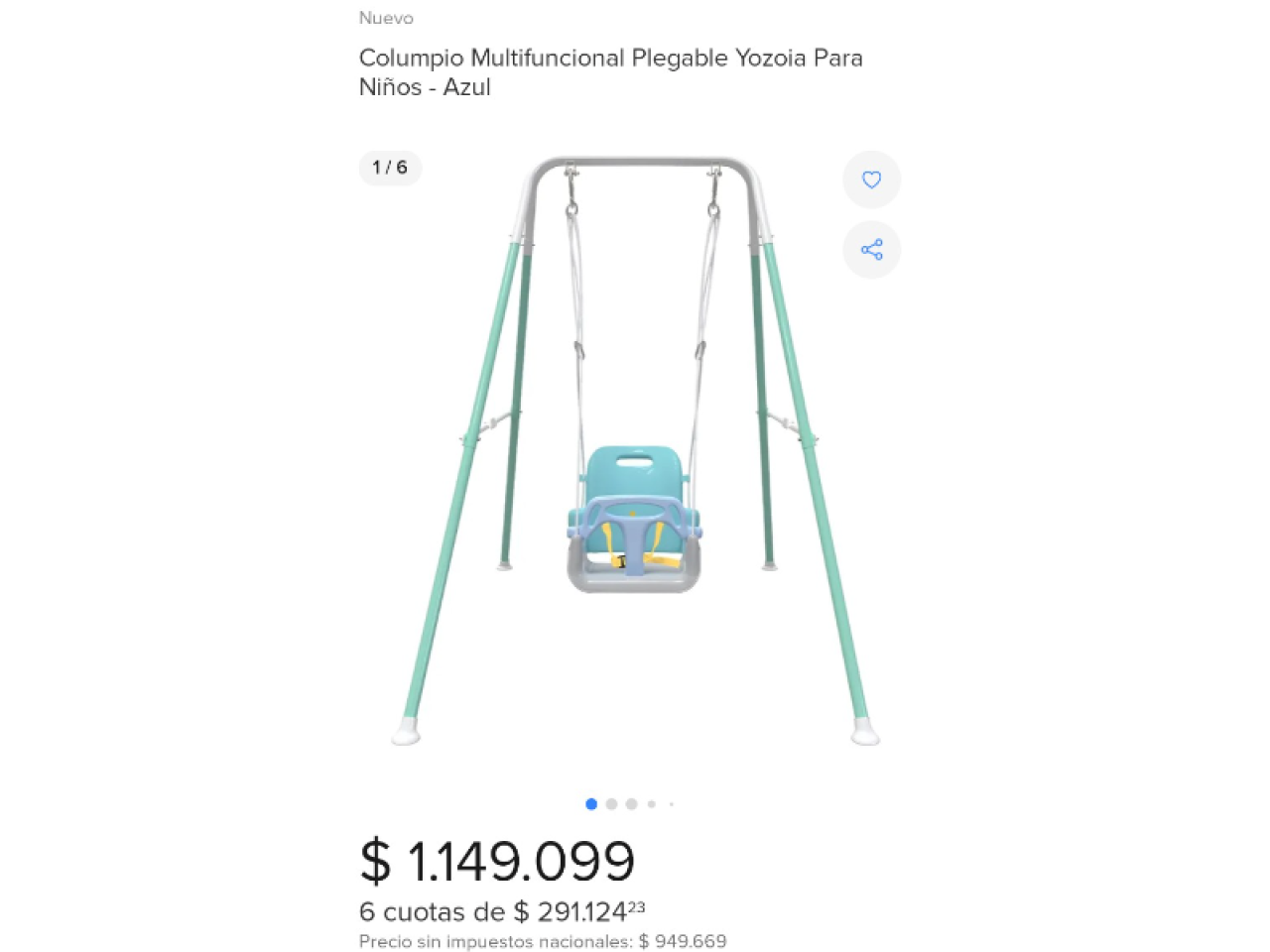Click the share icon button

pyautogui.click(x=871, y=249)
